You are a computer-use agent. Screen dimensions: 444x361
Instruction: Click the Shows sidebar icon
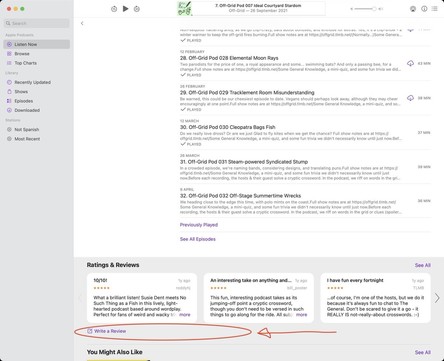(x=9, y=92)
